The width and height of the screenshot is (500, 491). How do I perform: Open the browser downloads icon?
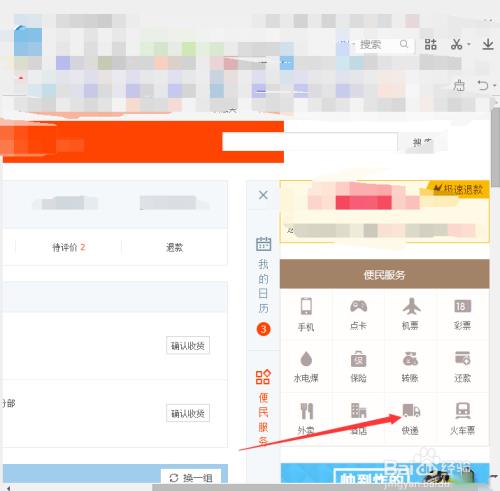488,44
